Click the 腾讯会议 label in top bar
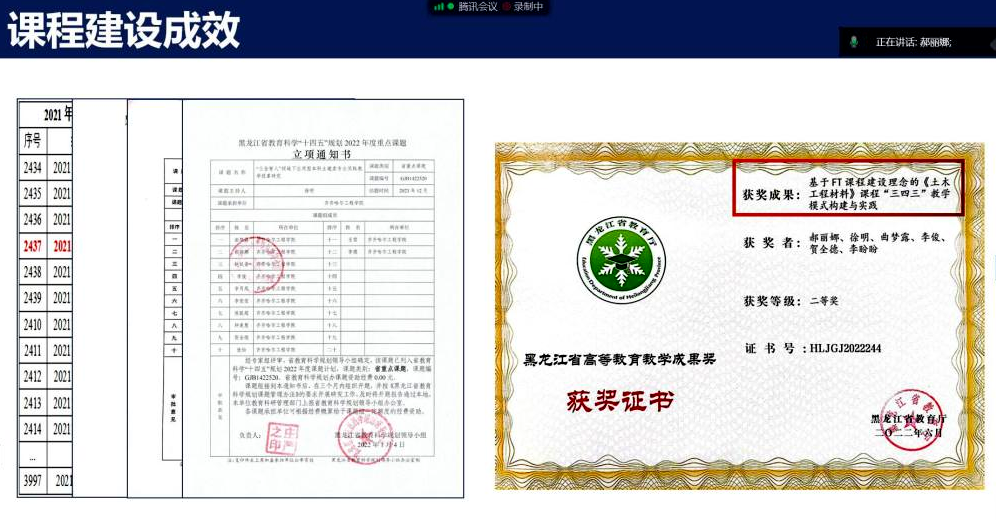The width and height of the screenshot is (996, 520). 478,7
